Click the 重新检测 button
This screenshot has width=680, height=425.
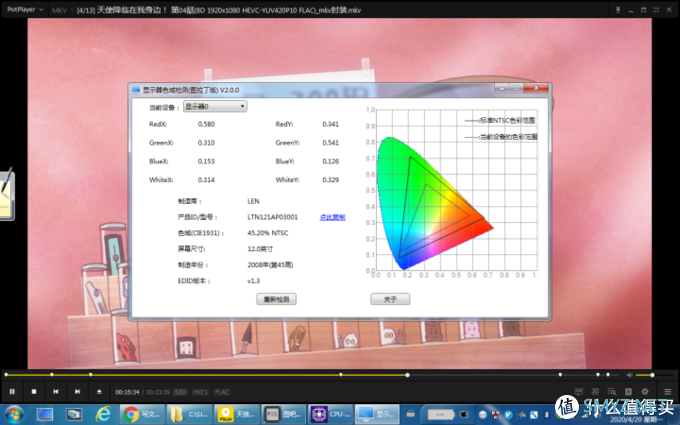click(276, 299)
